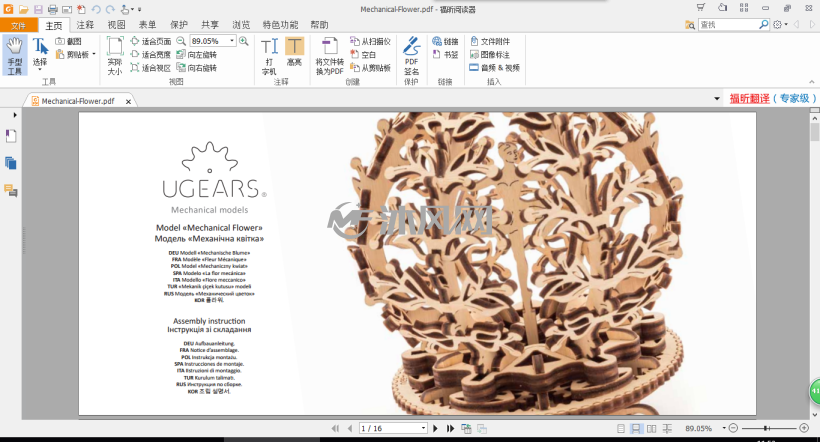Switch to Comment (注释) tab
The height and width of the screenshot is (442, 820).
(85, 25)
